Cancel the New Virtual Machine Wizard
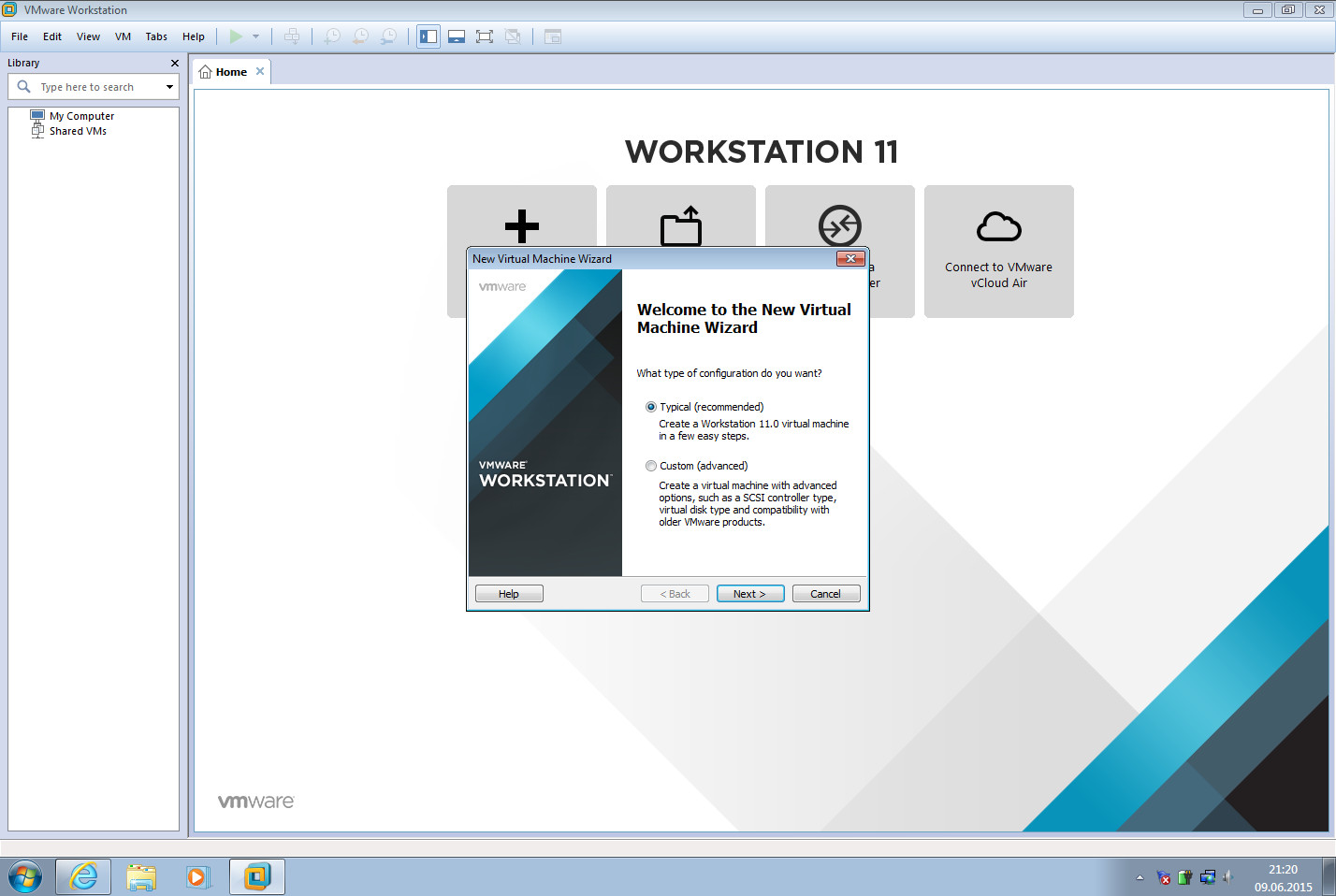Image resolution: width=1336 pixels, height=896 pixels. 826,594
